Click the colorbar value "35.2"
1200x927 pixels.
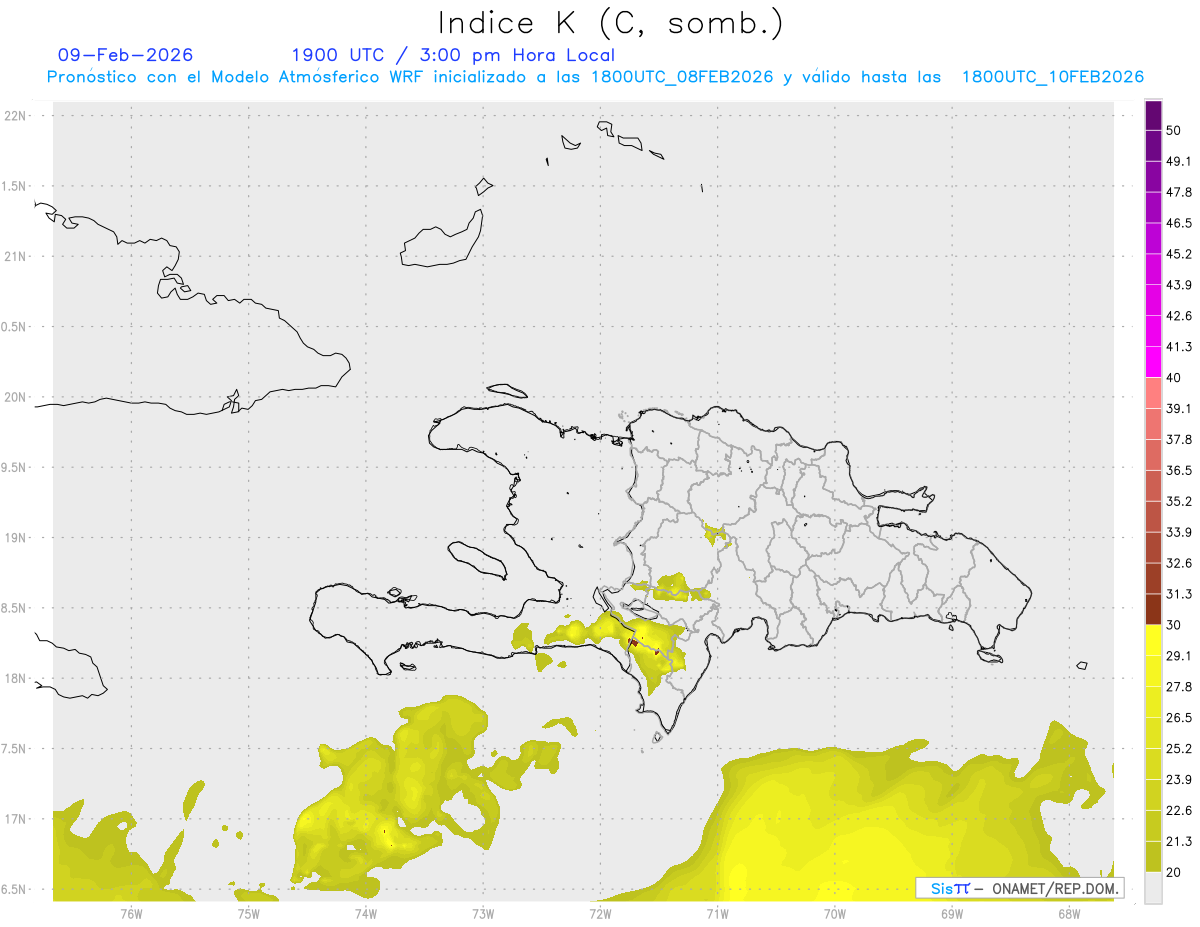(1179, 501)
